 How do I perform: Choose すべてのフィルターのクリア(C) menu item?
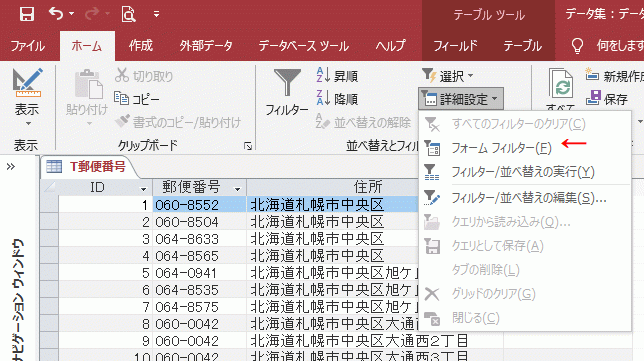524,124
